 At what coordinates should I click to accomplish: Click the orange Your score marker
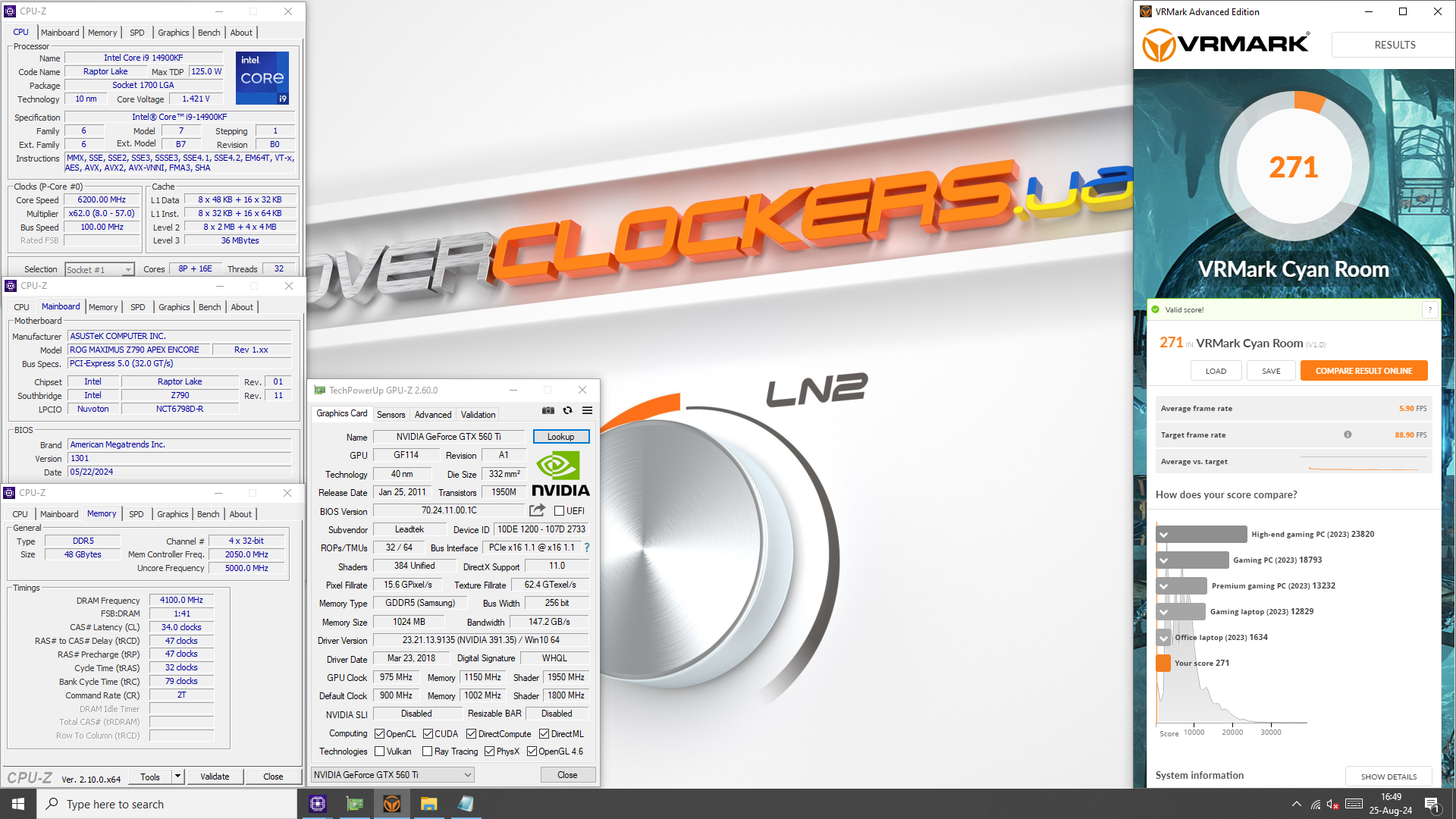point(1163,664)
